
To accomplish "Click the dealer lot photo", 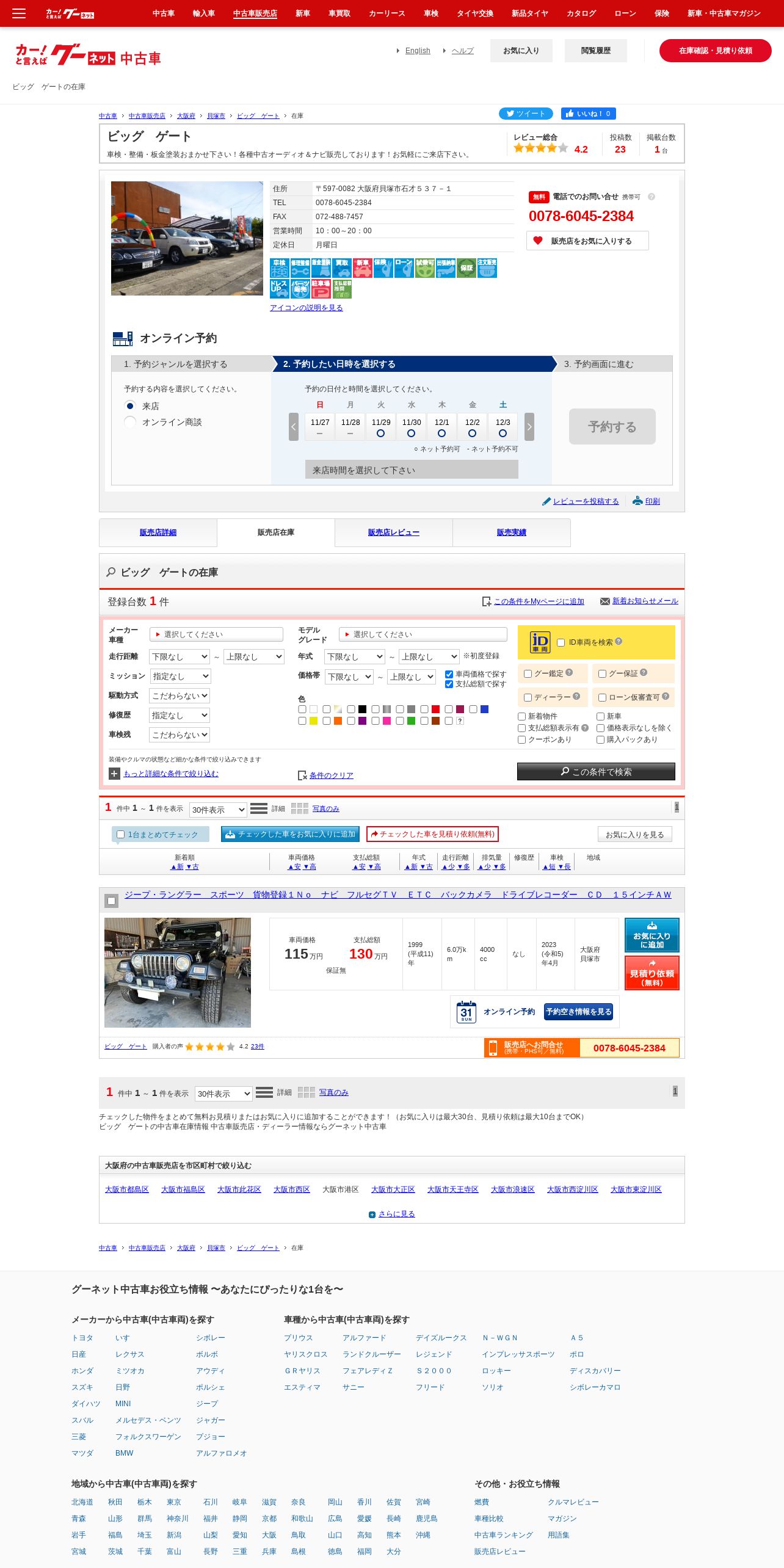I will 187,238.
